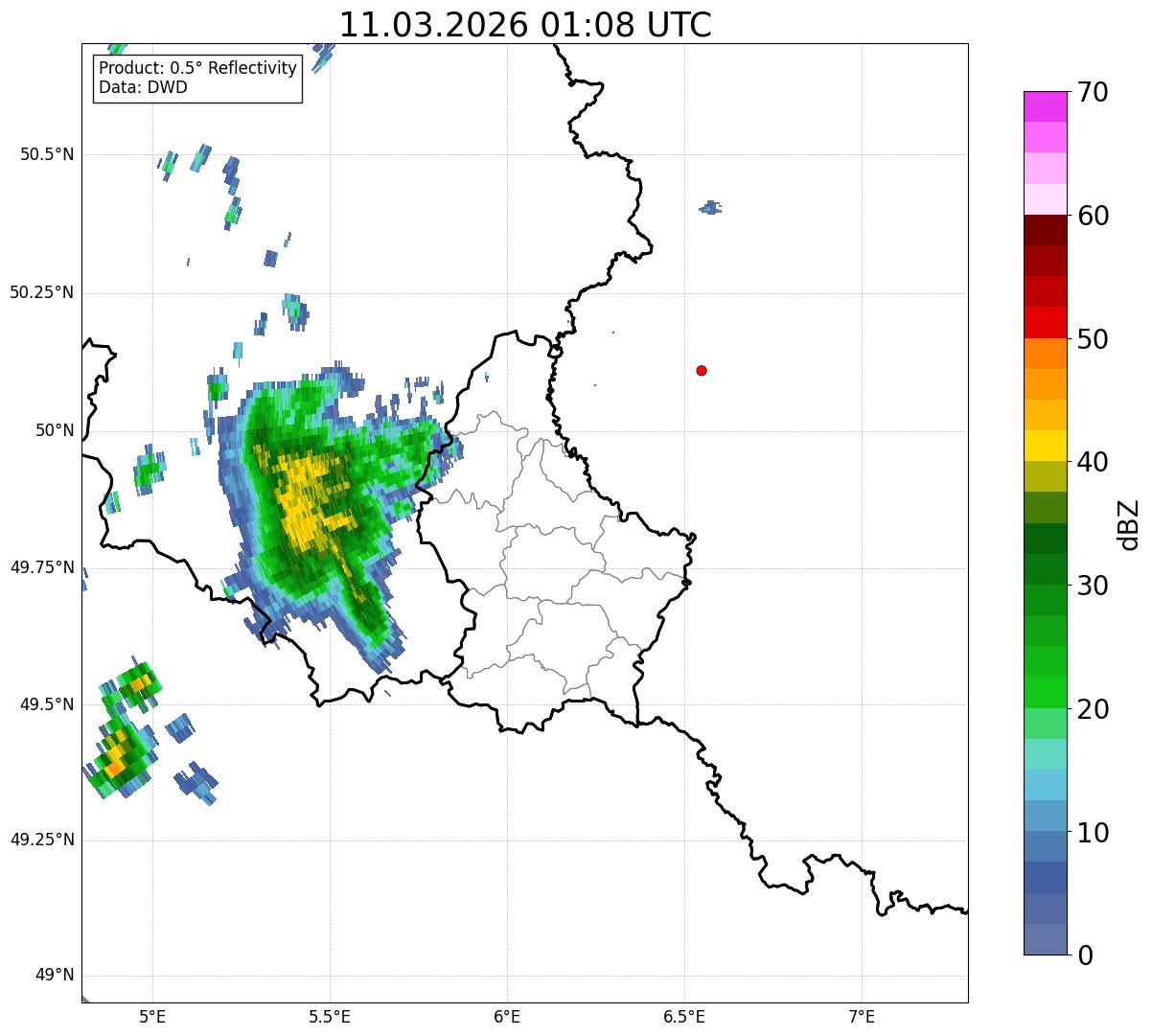Click the "6.5°E" longitude label
The image size is (1152, 1036).
click(x=685, y=1017)
